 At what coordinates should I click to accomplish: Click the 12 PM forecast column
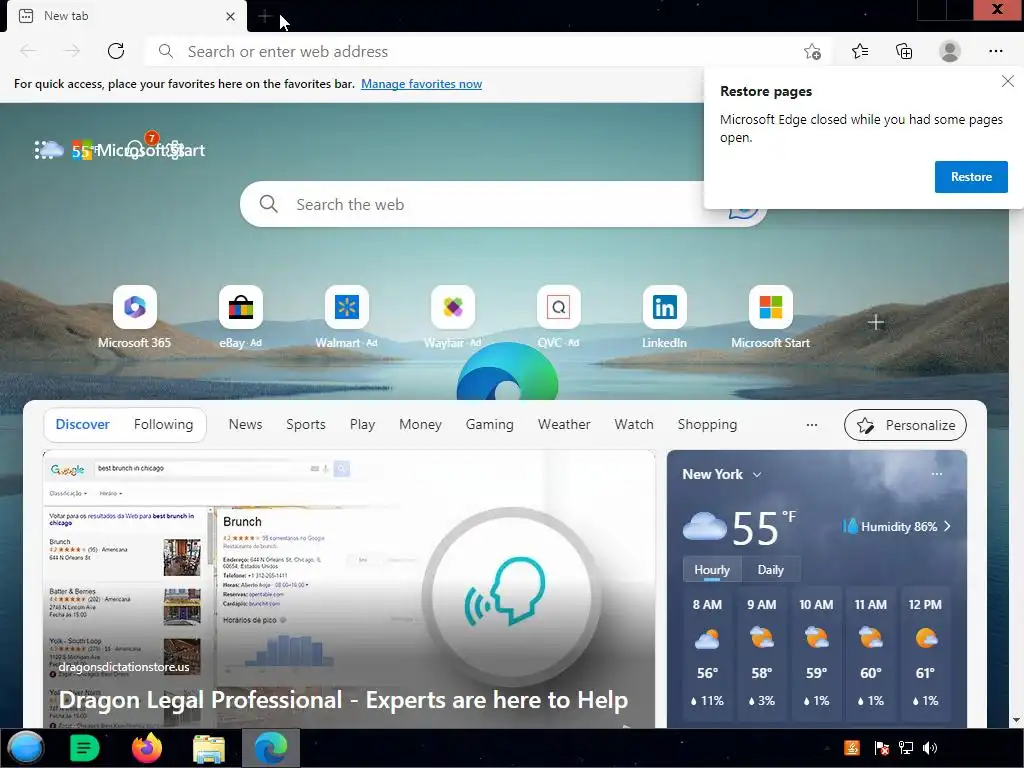pos(925,652)
